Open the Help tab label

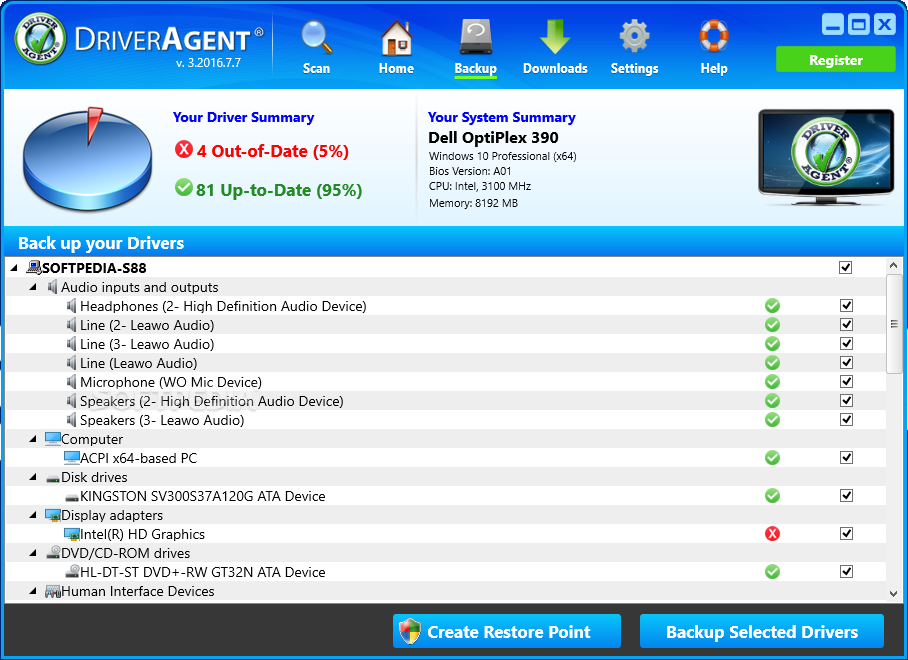click(713, 68)
